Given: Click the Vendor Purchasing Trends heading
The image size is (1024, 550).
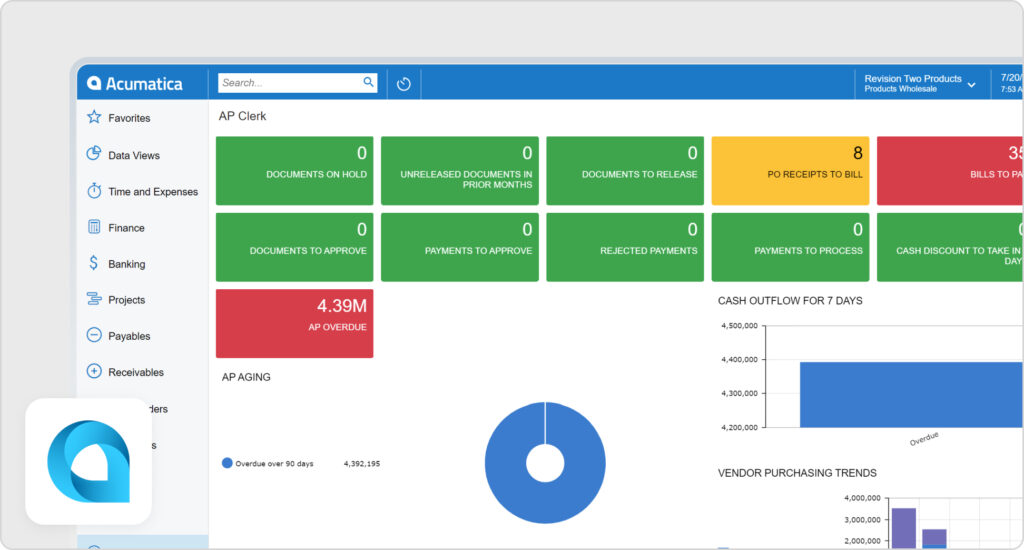Looking at the screenshot, I should [x=797, y=473].
